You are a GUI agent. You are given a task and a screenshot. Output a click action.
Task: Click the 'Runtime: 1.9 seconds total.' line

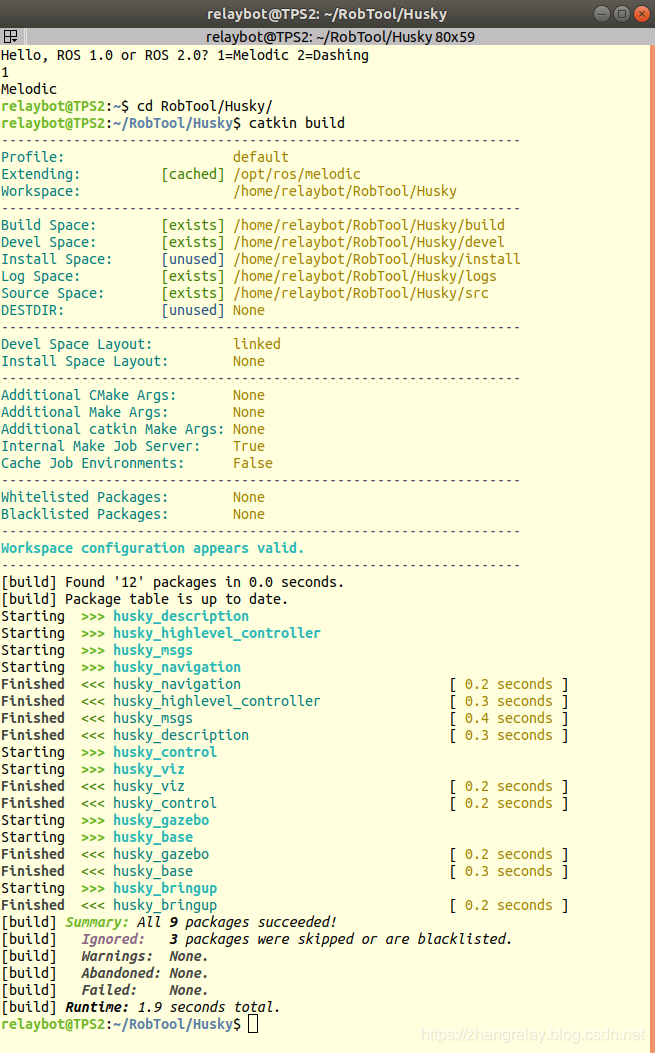pyautogui.click(x=140, y=1007)
